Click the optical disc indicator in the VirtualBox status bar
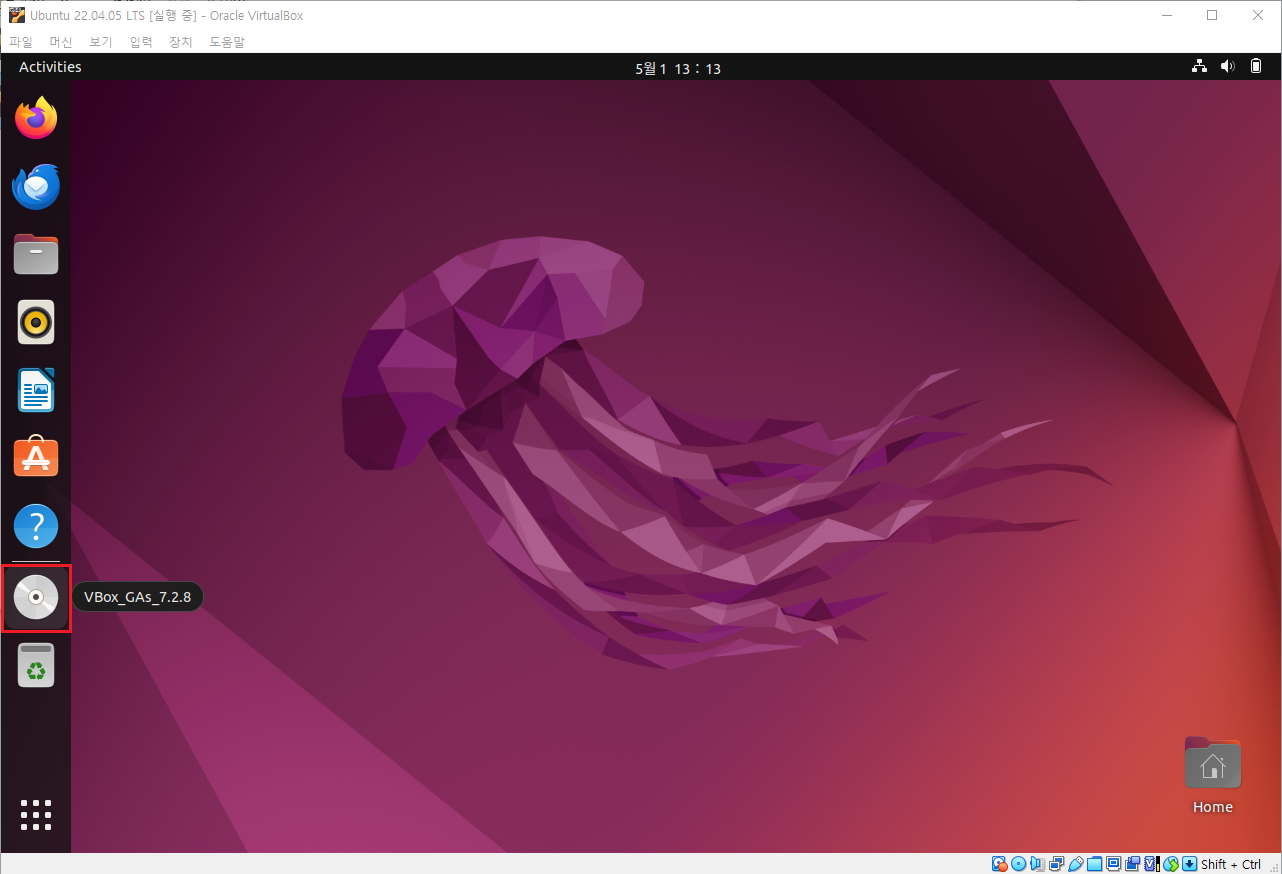Screen dimensions: 1282x874 (x=1018, y=864)
